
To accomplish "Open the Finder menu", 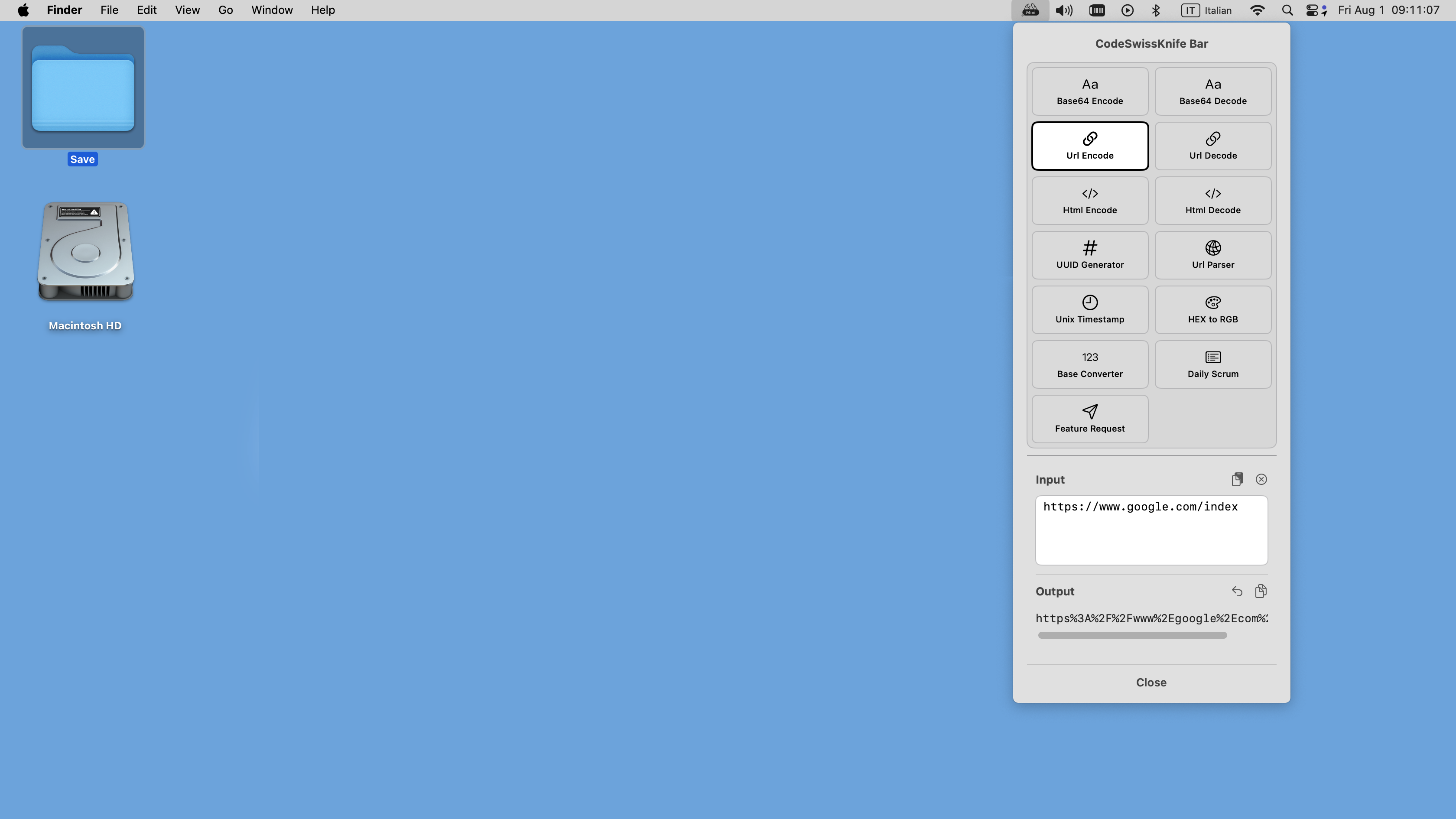I will (65, 10).
